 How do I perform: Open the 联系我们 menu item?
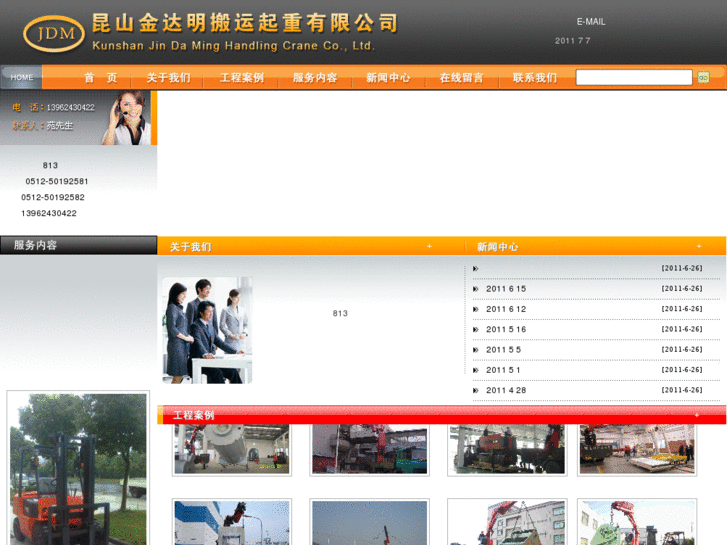pyautogui.click(x=535, y=77)
